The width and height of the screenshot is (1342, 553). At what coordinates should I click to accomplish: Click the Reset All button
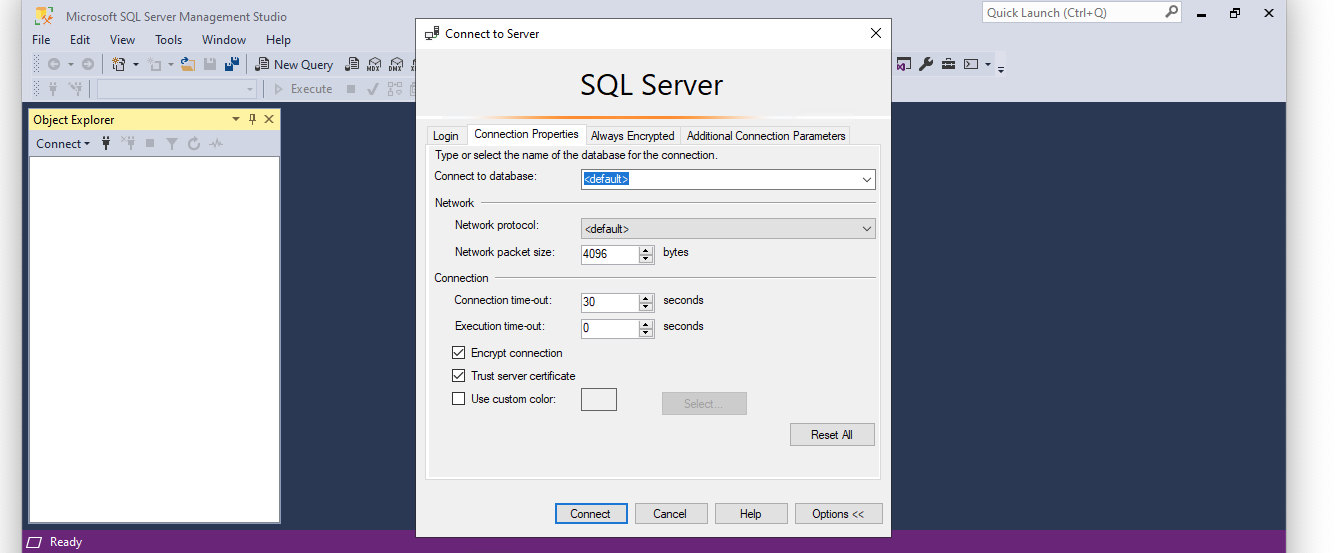point(832,435)
